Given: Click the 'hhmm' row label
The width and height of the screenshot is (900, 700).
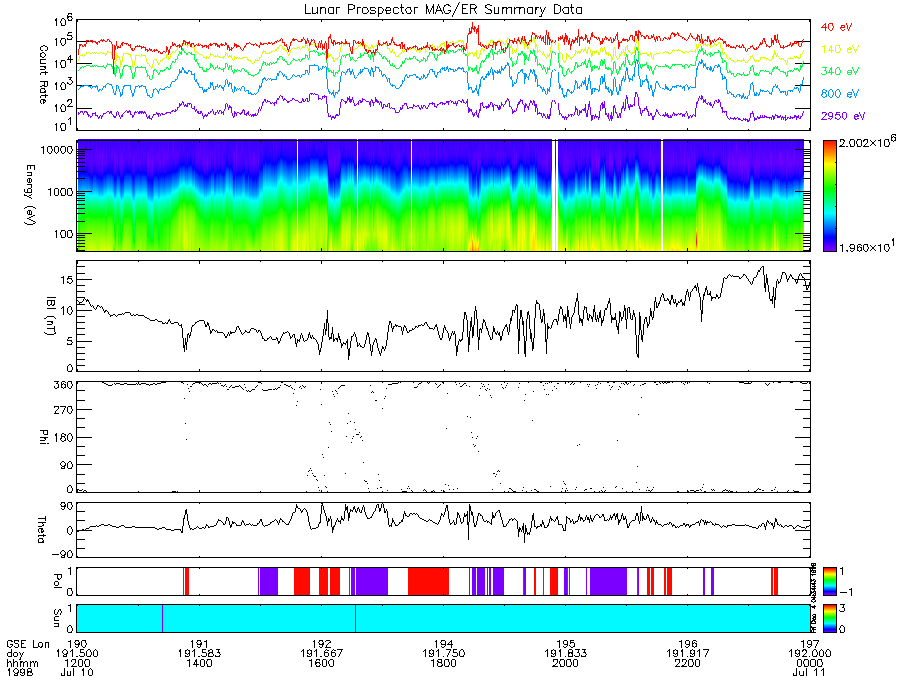Looking at the screenshot, I should pyautogui.click(x=22, y=663).
